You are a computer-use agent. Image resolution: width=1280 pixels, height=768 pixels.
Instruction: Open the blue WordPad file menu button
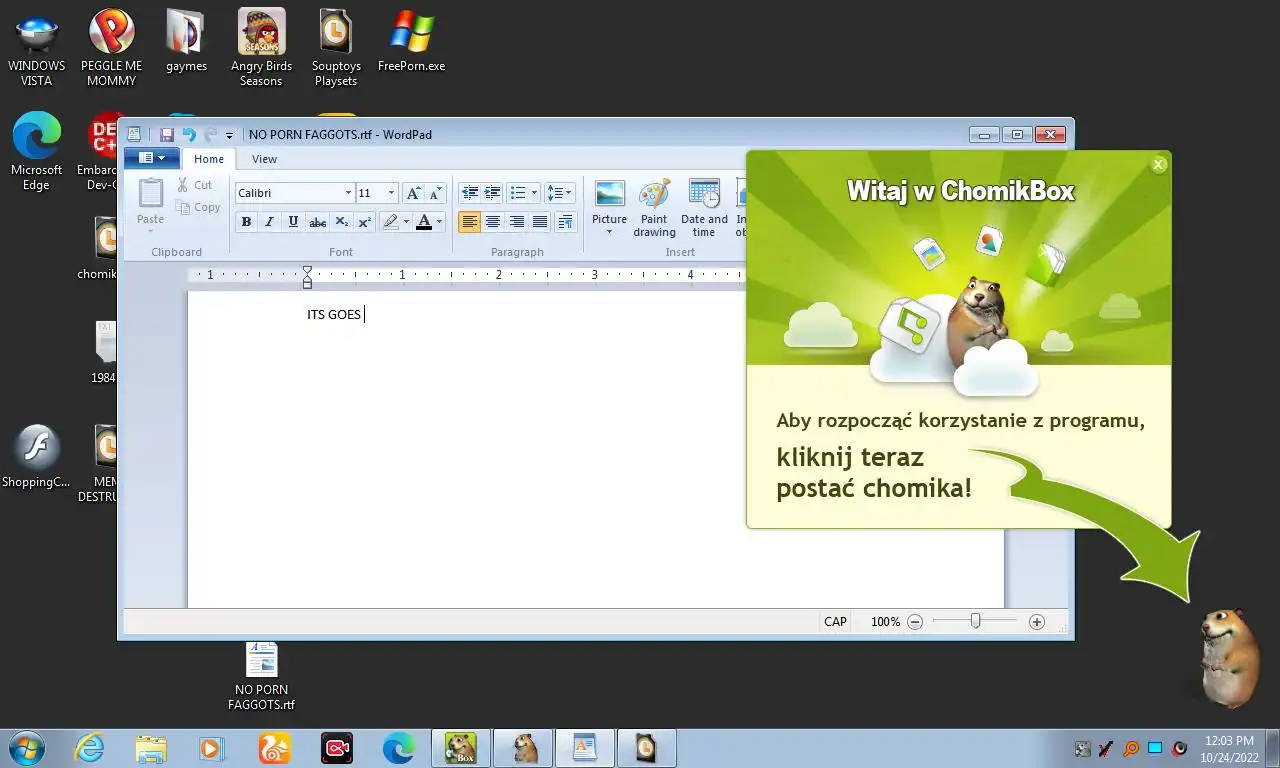[152, 158]
